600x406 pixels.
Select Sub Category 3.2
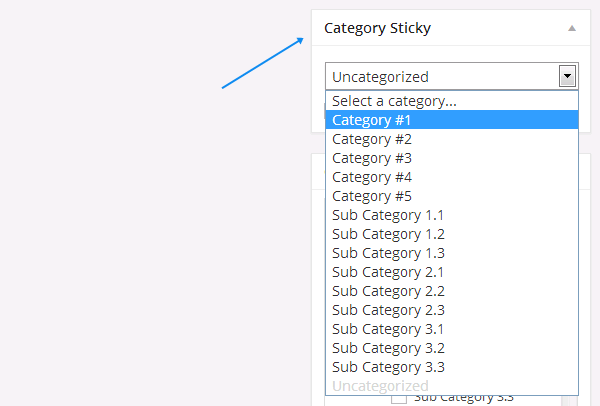coord(452,348)
